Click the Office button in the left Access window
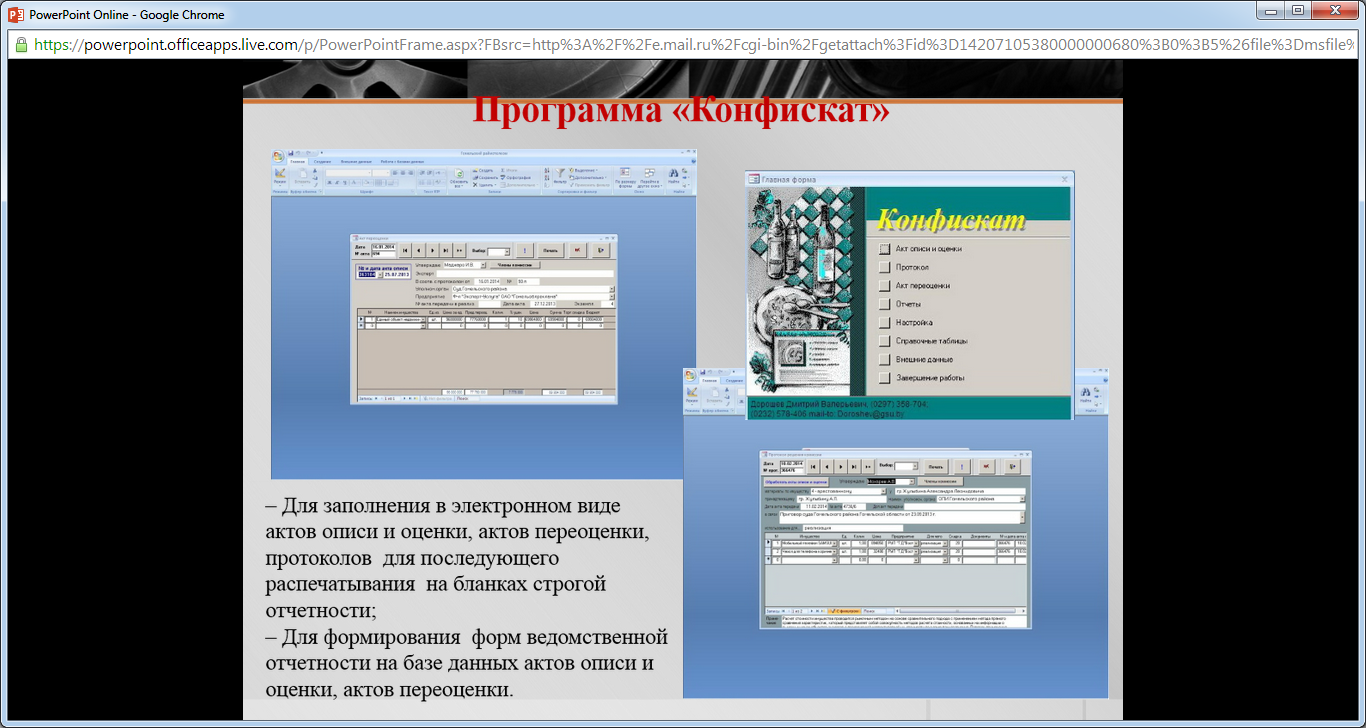The width and height of the screenshot is (1366, 728). tap(278, 156)
